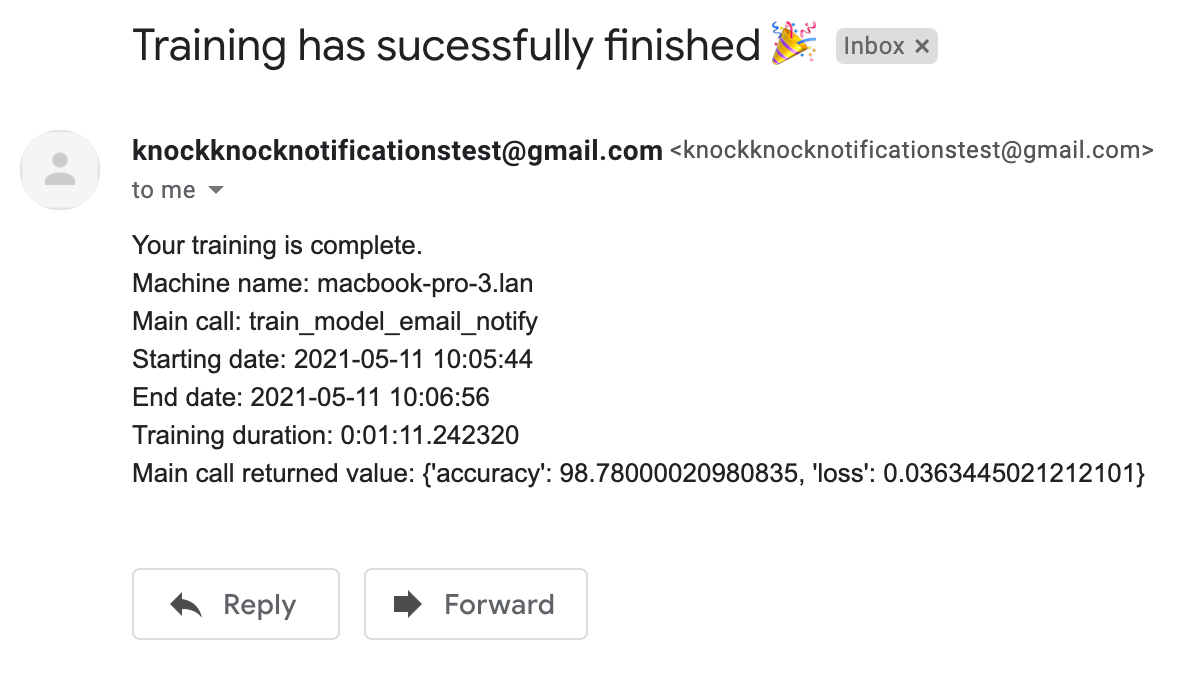This screenshot has height=690, width=1184.
Task: Click the sender's profile avatar
Action: (60, 170)
